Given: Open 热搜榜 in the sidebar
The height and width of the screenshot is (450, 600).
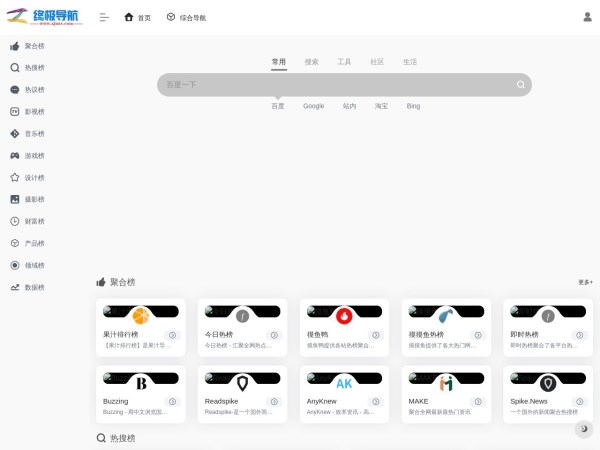Looking at the screenshot, I should (34, 68).
